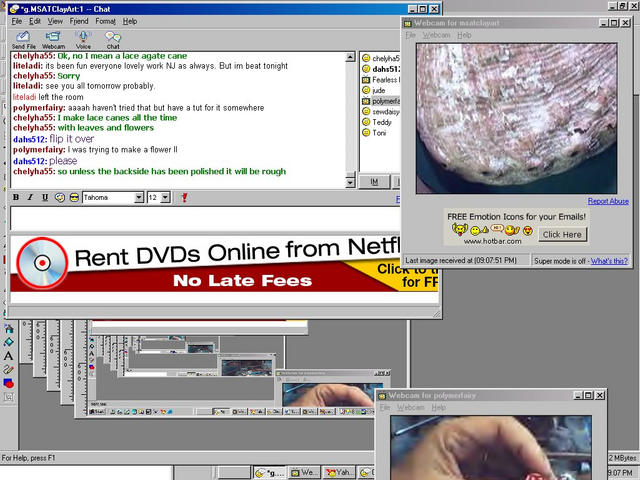Screen dimensions: 640x480
Task: Select the drawing pen and pencil tool
Action: pos(9,370)
